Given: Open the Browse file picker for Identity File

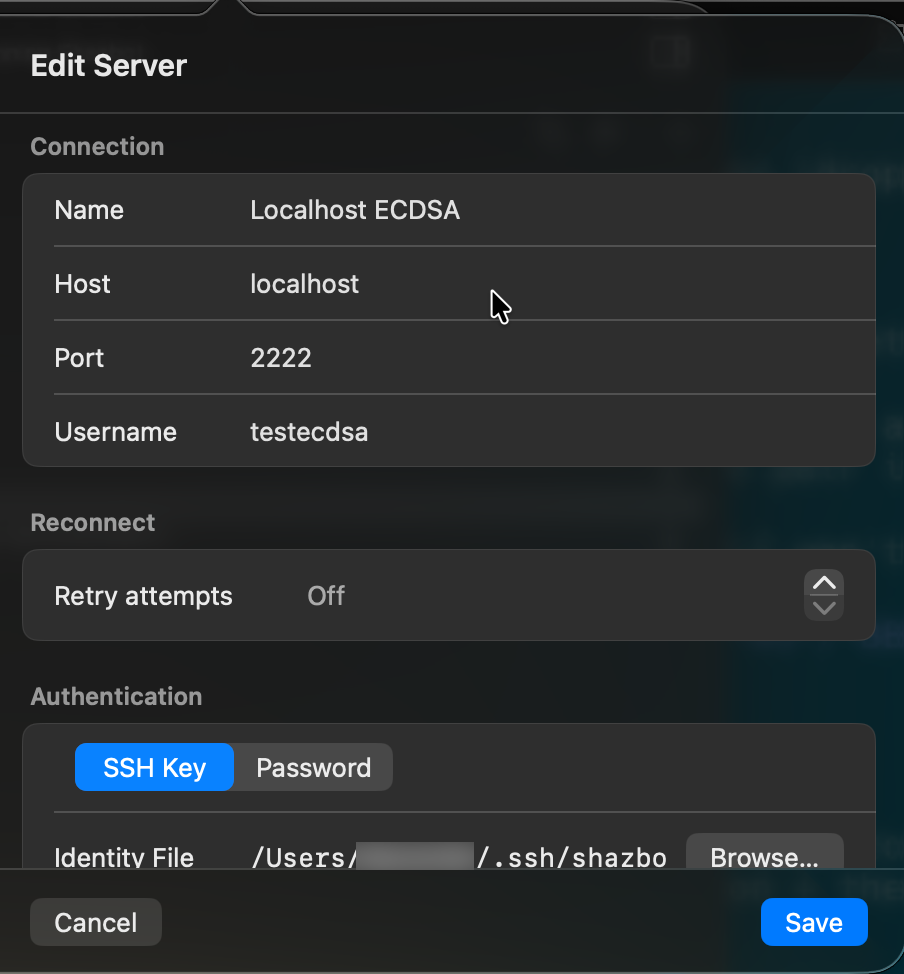Looking at the screenshot, I should 764,852.
